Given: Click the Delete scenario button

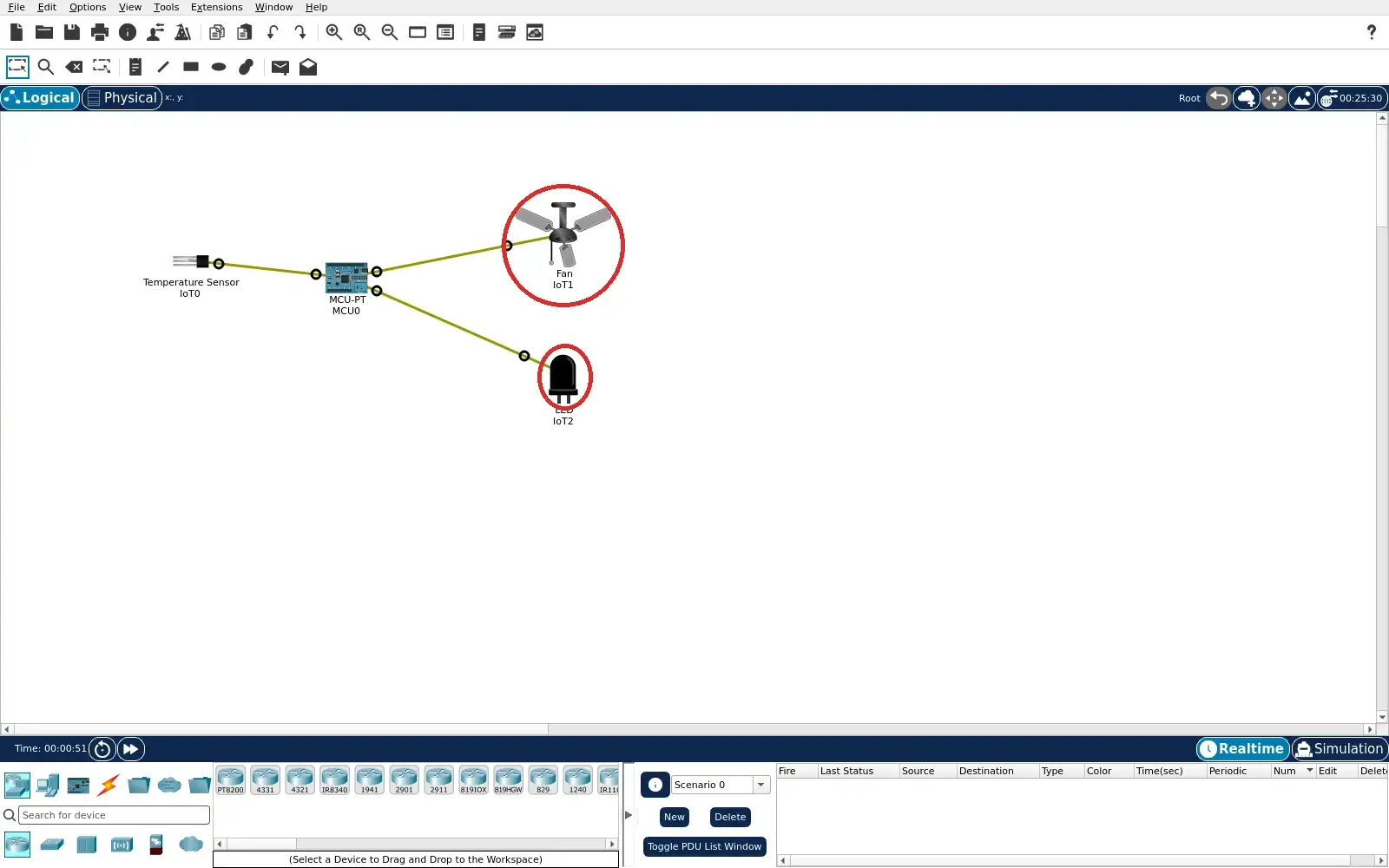Looking at the screenshot, I should tap(730, 817).
